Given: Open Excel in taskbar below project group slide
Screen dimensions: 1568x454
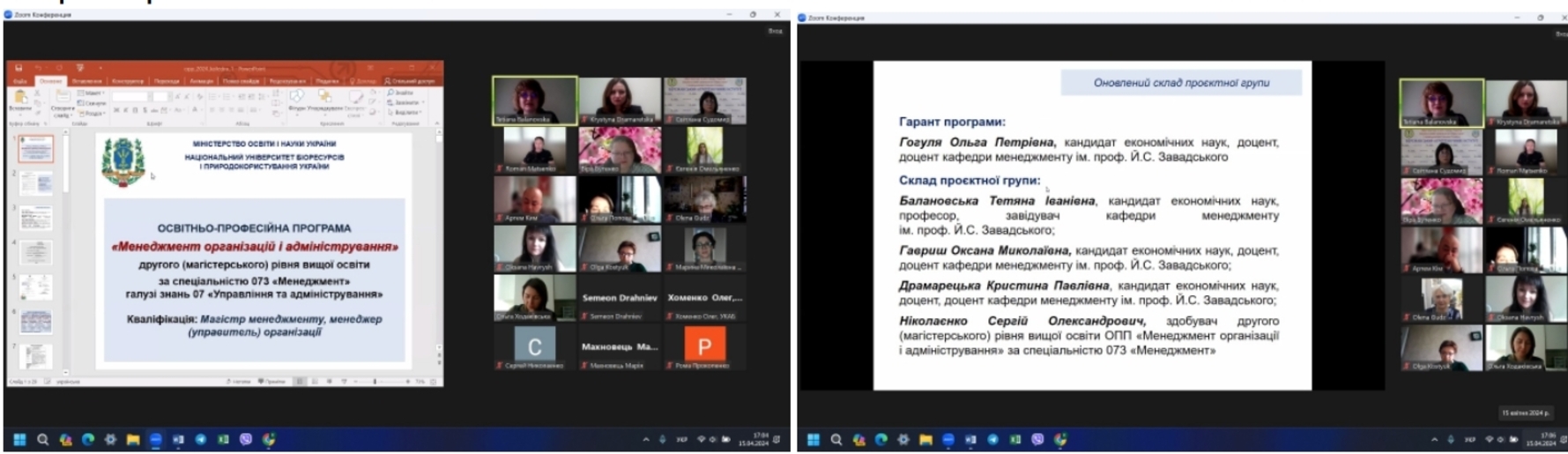Looking at the screenshot, I should coord(1015,439).
